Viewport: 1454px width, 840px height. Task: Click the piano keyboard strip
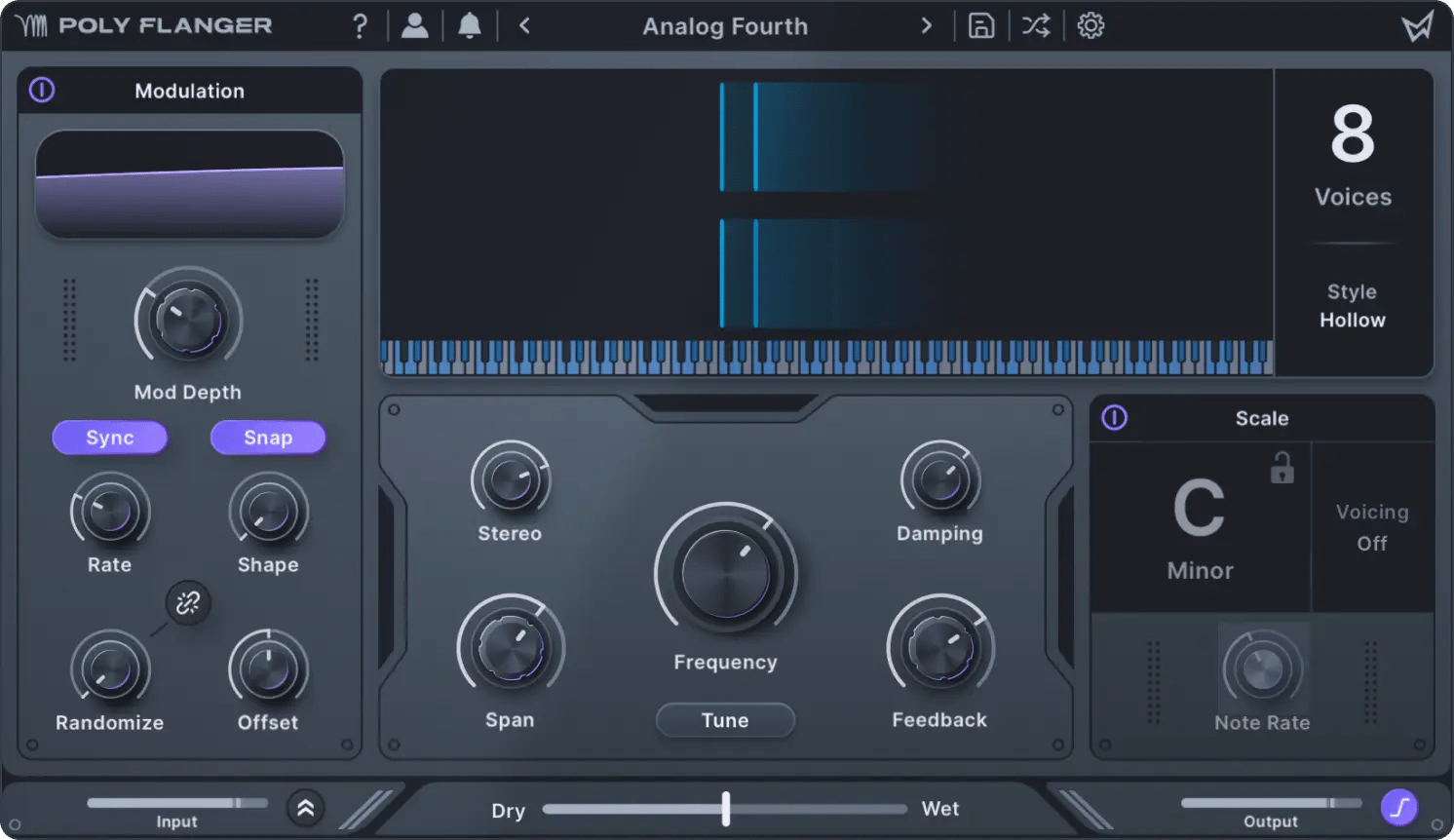pyautogui.click(x=826, y=358)
